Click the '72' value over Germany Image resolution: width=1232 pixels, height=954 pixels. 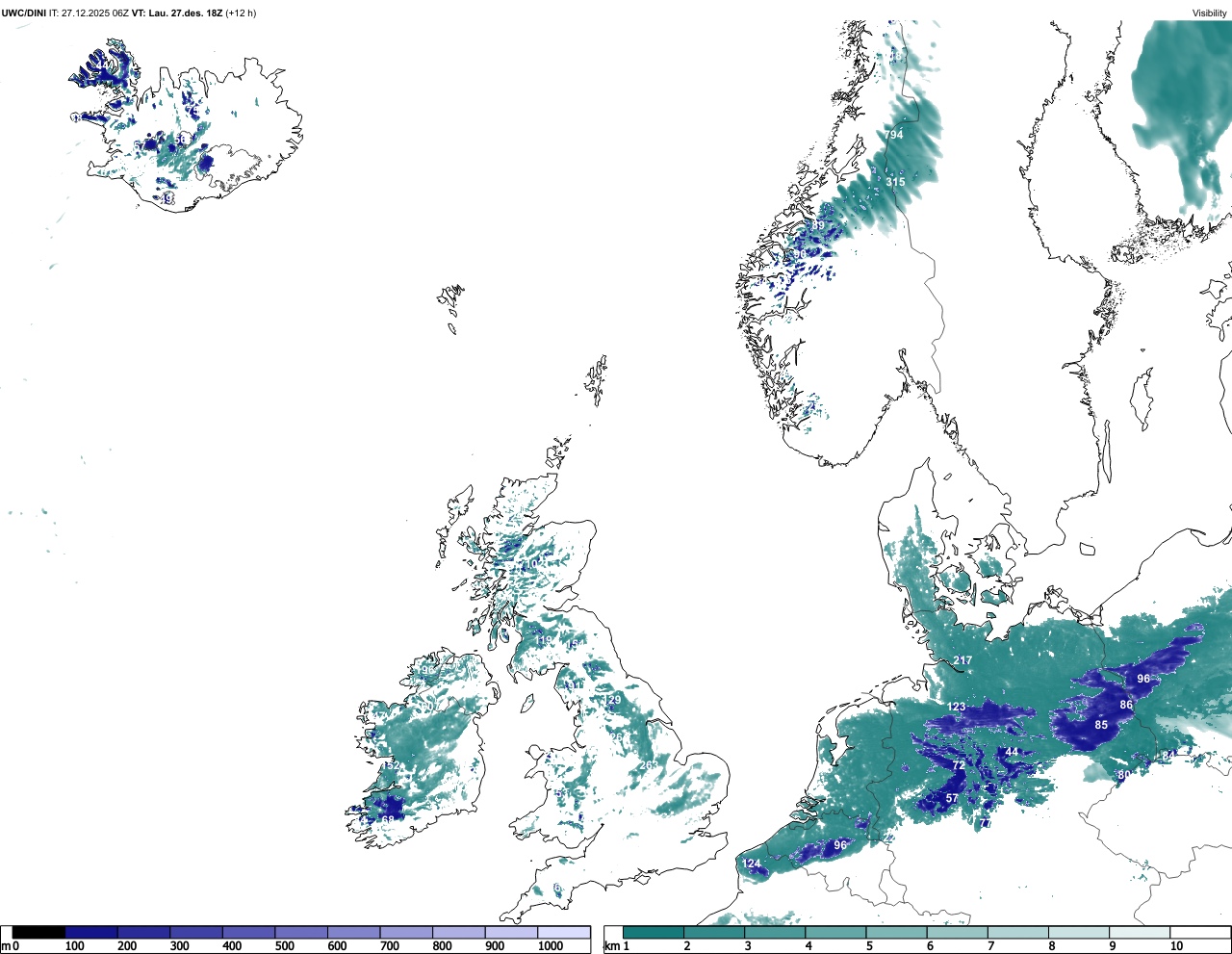coord(959,766)
